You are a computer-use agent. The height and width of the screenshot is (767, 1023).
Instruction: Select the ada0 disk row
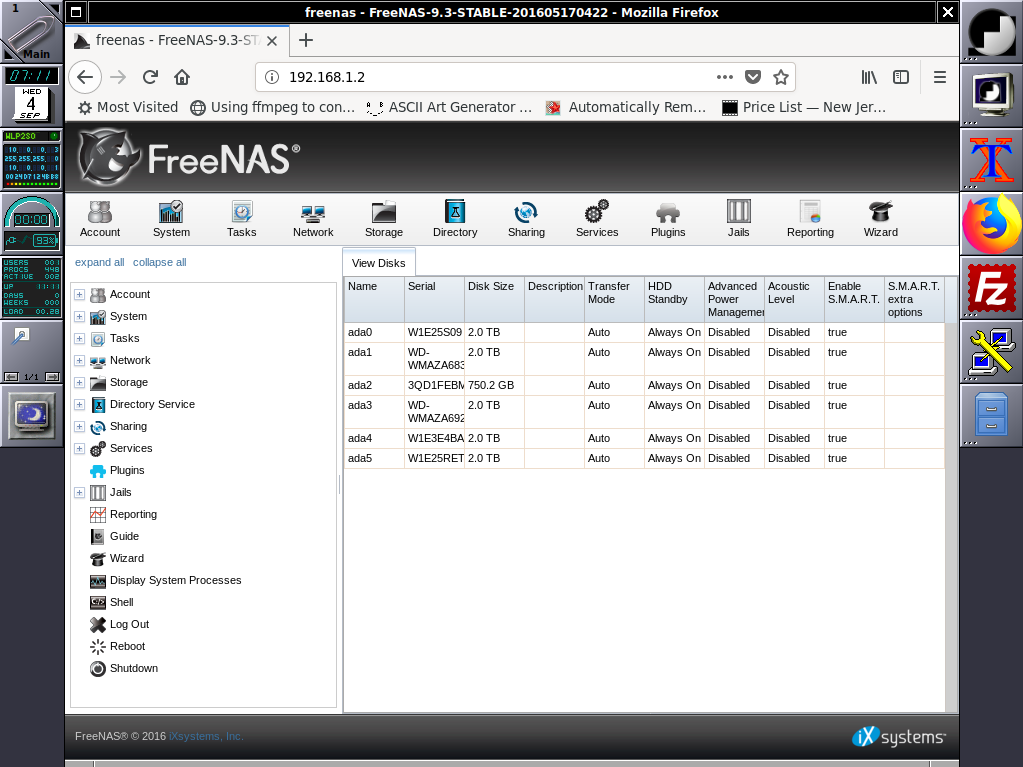(645, 333)
